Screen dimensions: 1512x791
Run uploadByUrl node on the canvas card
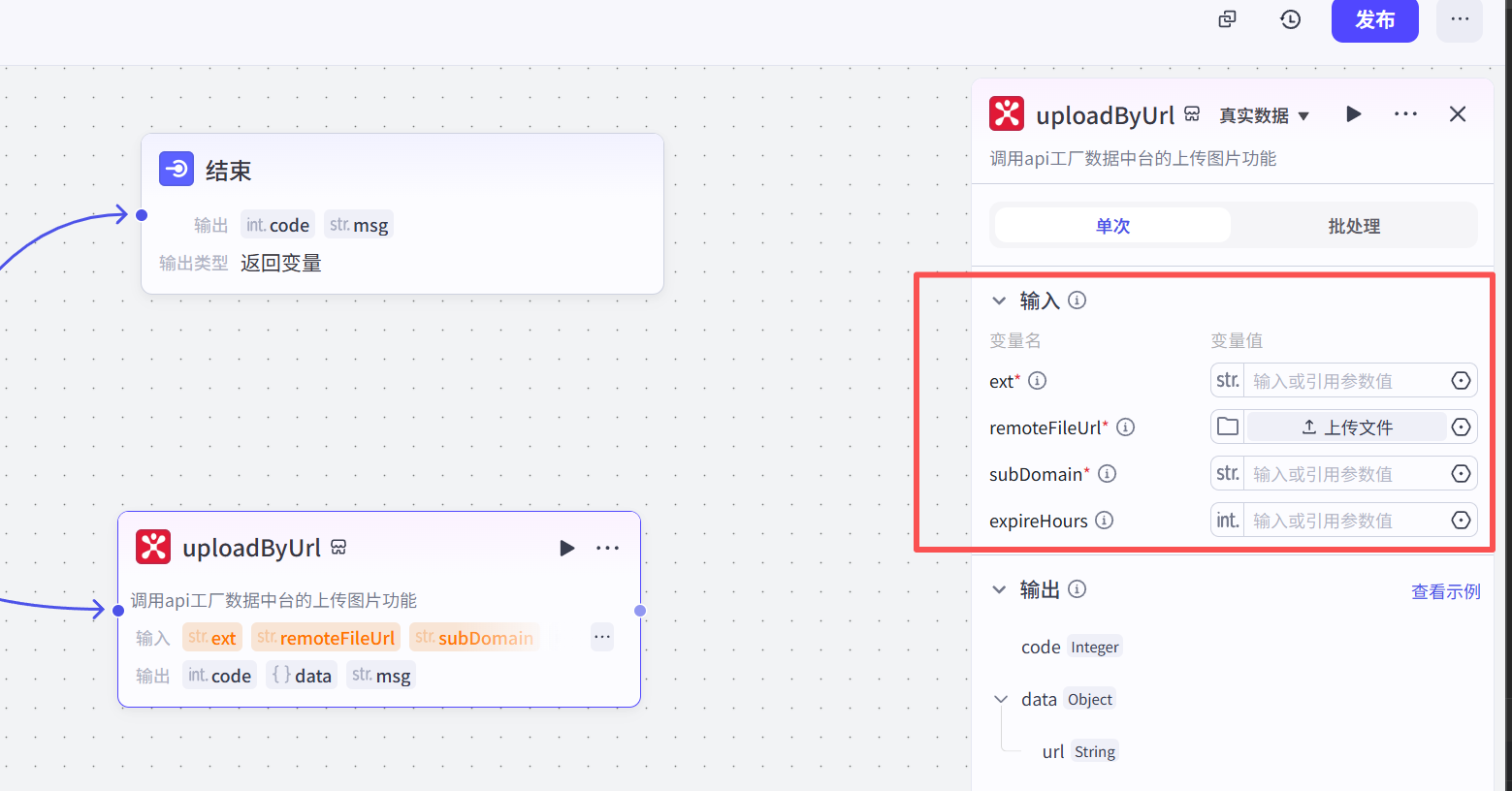[567, 549]
